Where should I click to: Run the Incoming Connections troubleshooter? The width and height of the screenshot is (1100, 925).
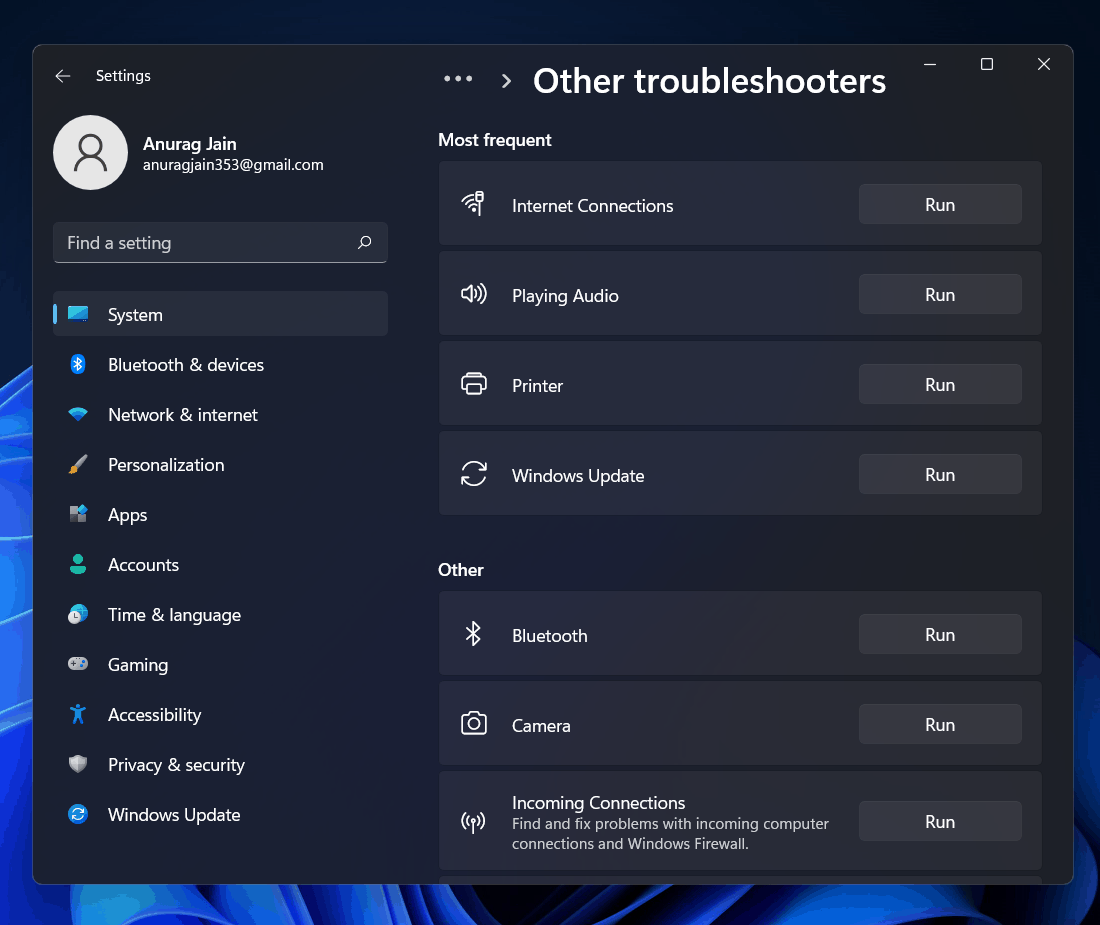click(x=940, y=821)
